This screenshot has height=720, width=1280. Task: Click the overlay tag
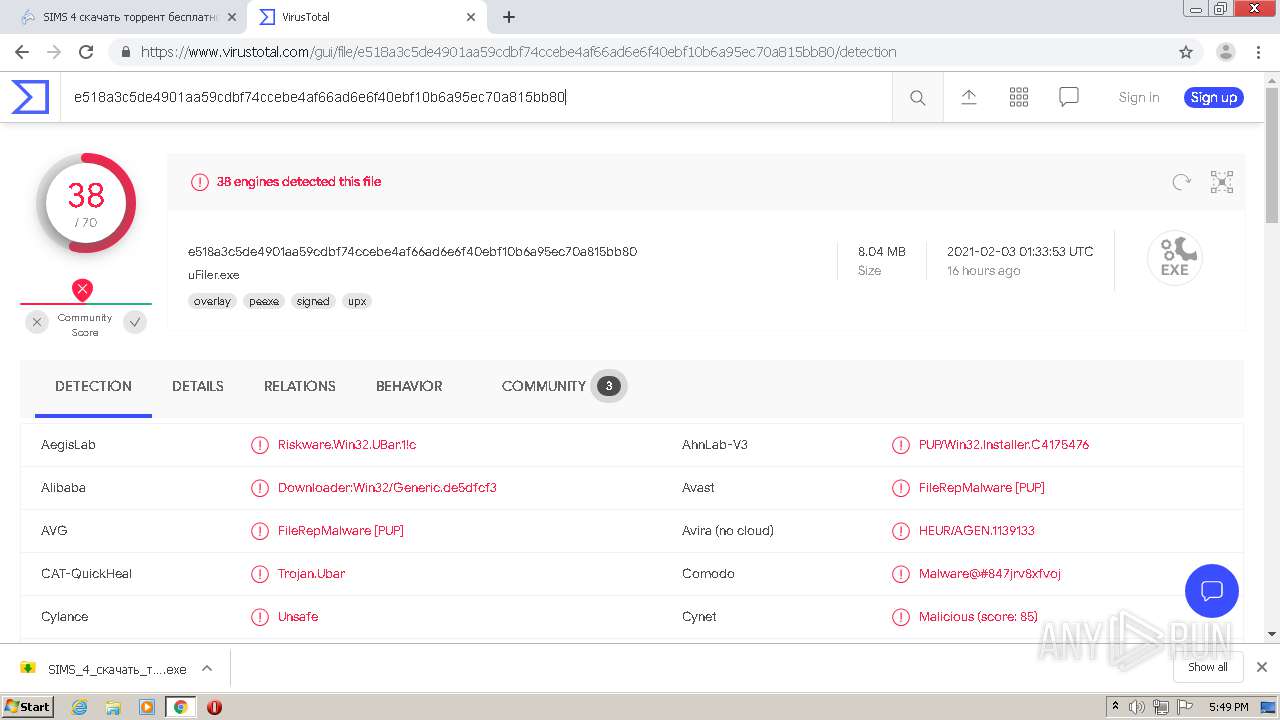tap(212, 301)
